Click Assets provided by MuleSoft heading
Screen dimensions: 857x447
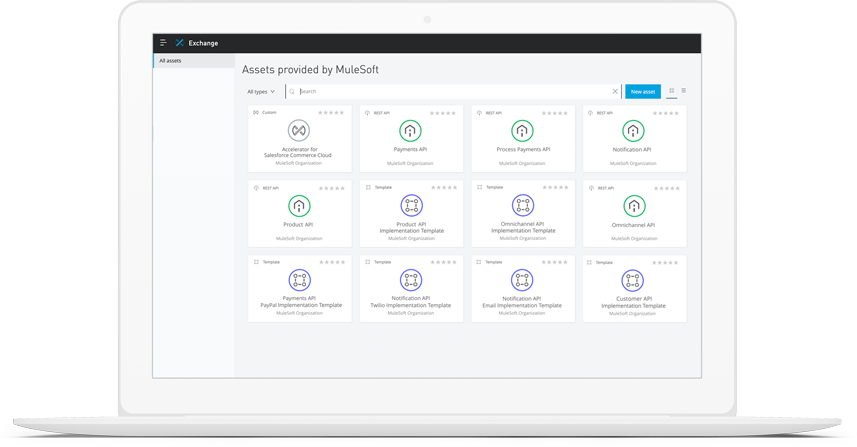310,70
